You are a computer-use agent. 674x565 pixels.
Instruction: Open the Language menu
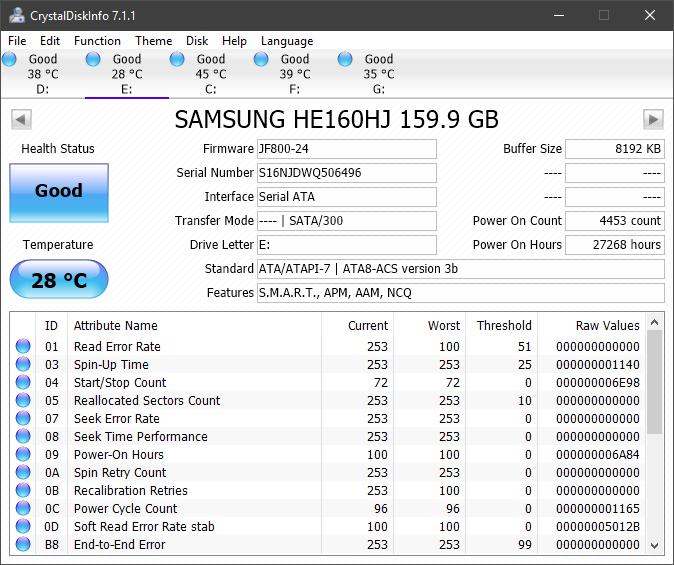point(287,41)
